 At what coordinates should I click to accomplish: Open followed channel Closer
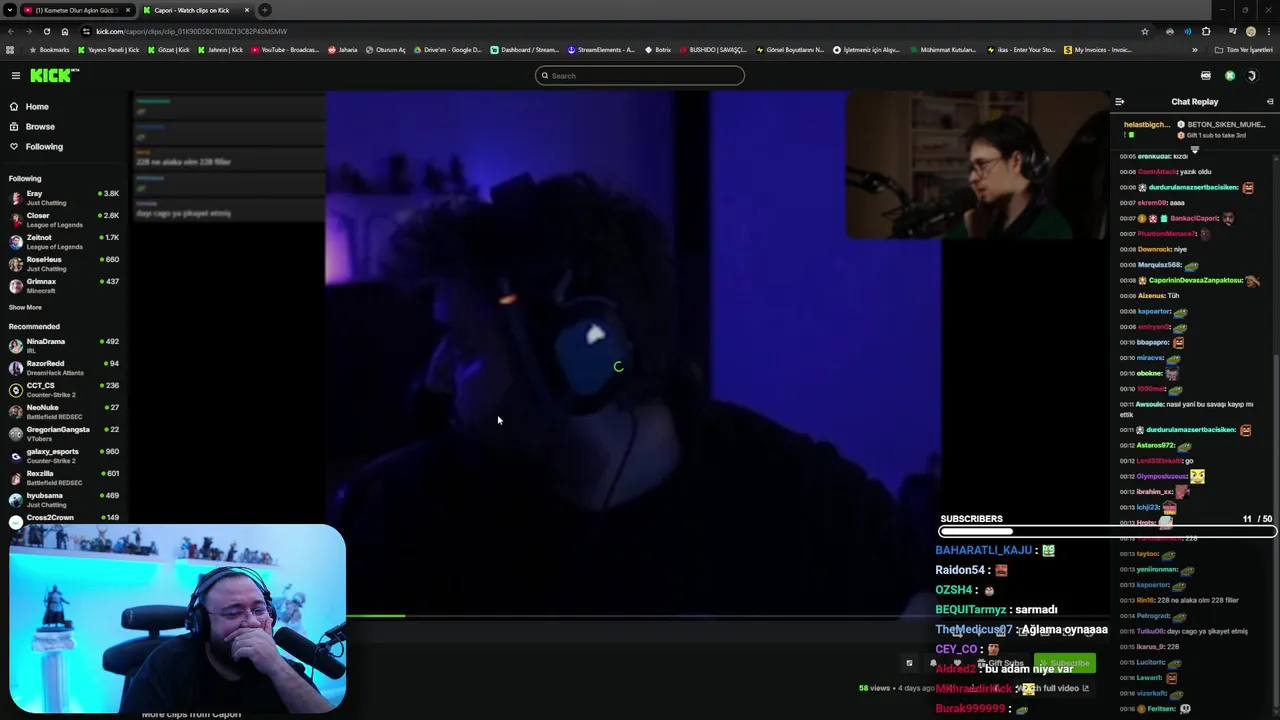coord(64,219)
